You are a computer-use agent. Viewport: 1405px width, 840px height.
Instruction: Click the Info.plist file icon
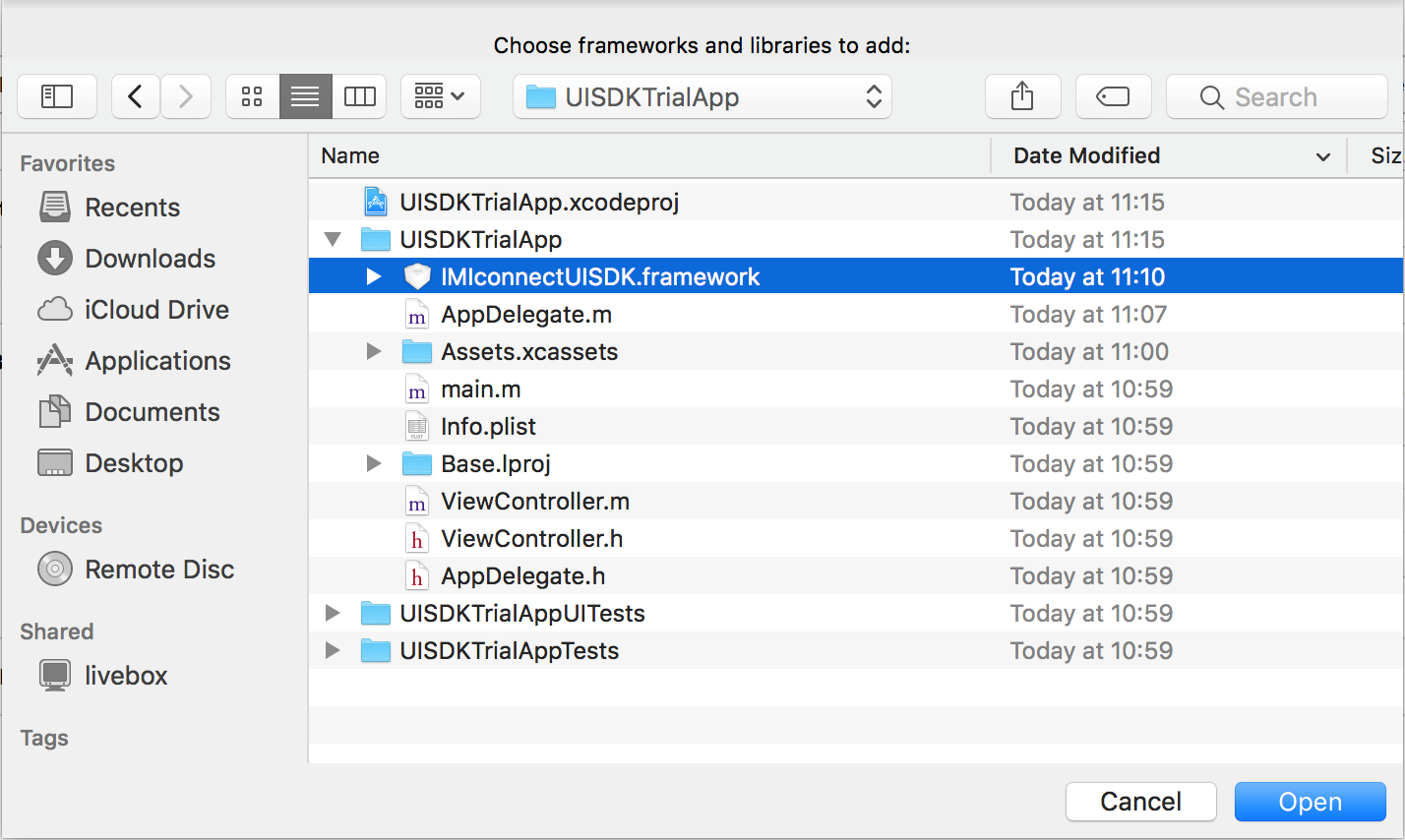tap(417, 426)
